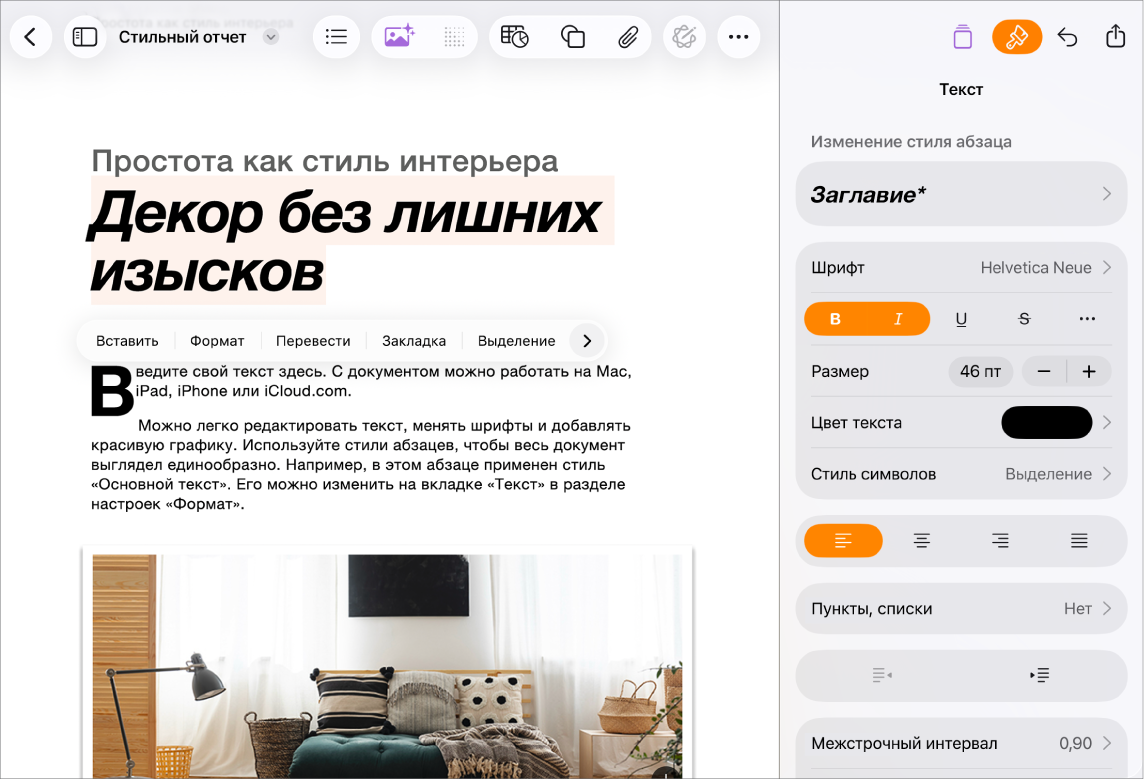The image size is (1146, 779).
Task: Align text right
Action: pos(1001,541)
